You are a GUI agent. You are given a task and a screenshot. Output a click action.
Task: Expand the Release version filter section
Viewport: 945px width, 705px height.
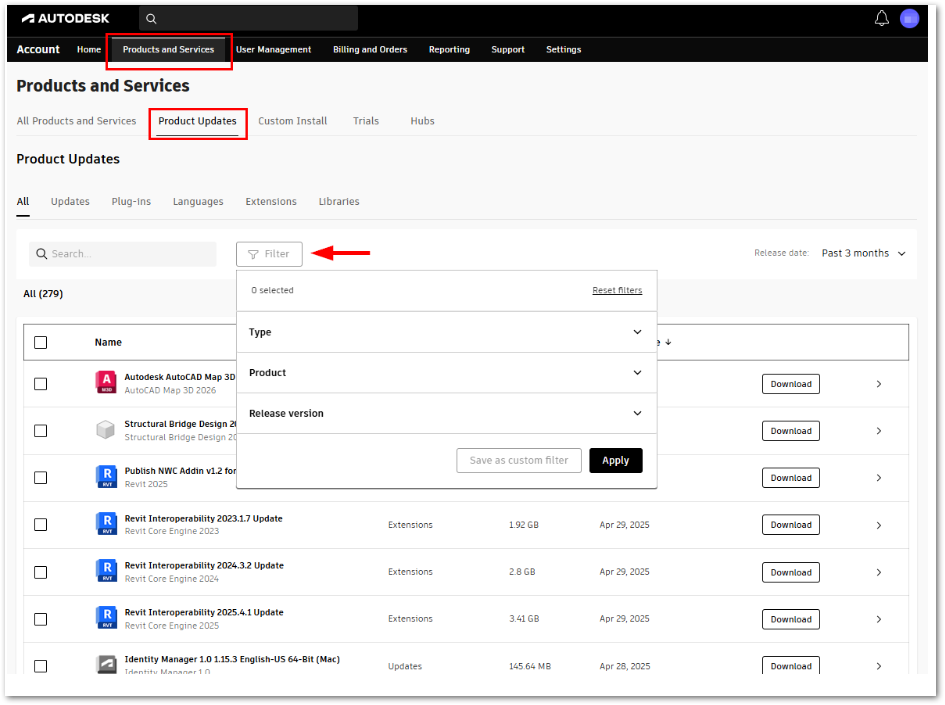[447, 413]
